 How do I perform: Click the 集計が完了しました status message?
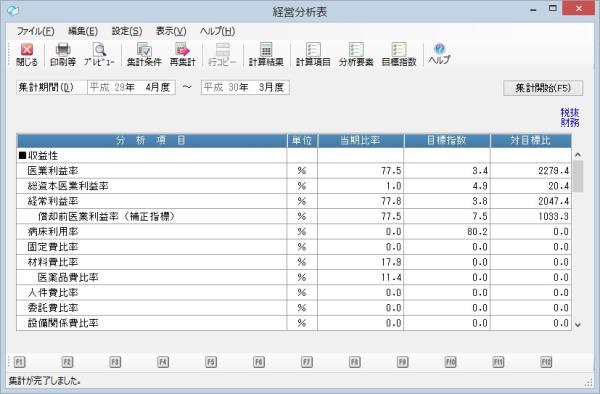[44, 381]
